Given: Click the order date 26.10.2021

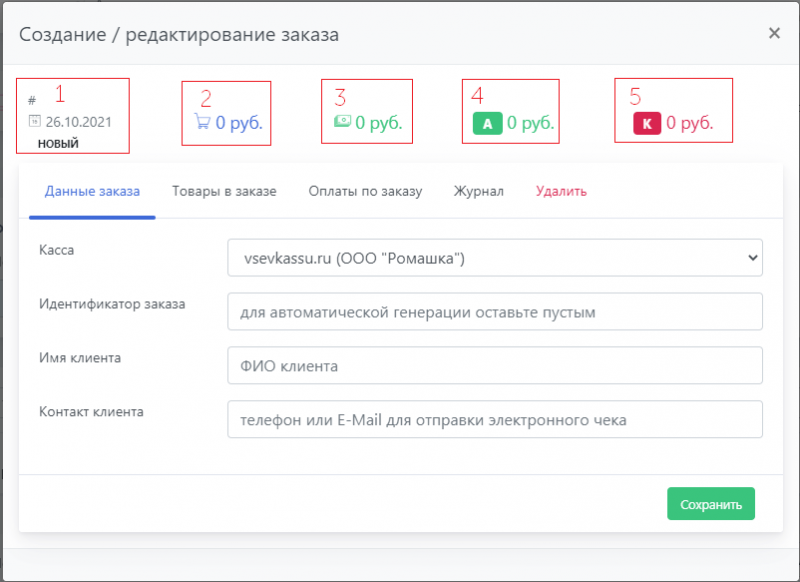Looking at the screenshot, I should pyautogui.click(x=78, y=122).
